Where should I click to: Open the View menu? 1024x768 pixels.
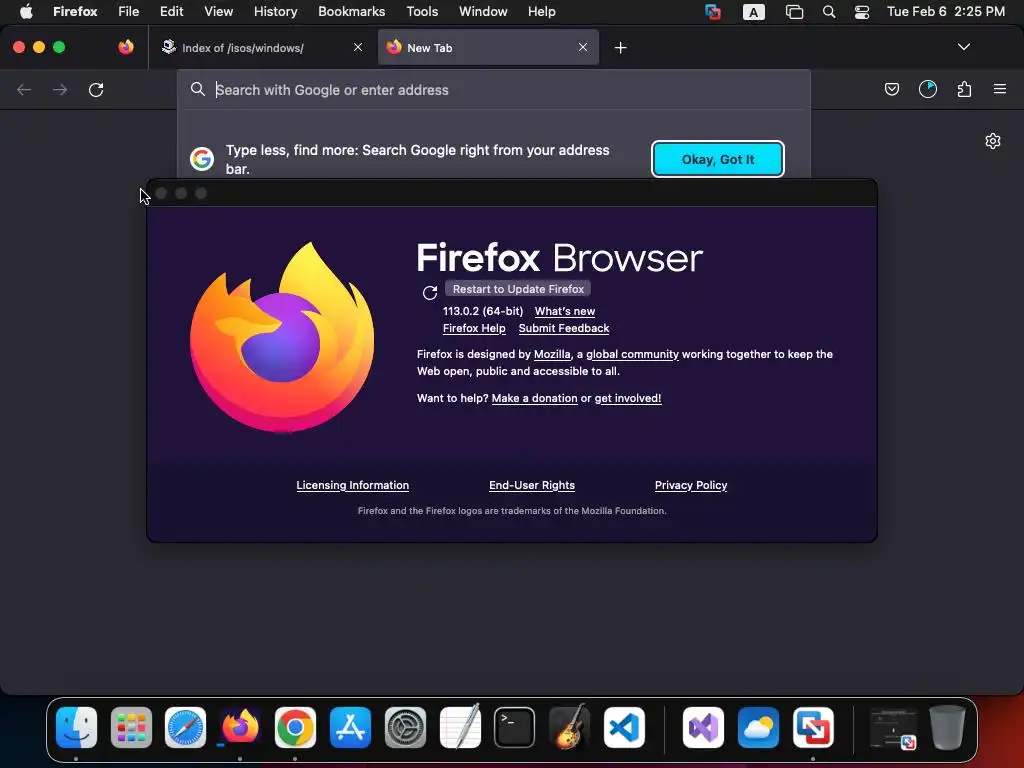tap(218, 12)
